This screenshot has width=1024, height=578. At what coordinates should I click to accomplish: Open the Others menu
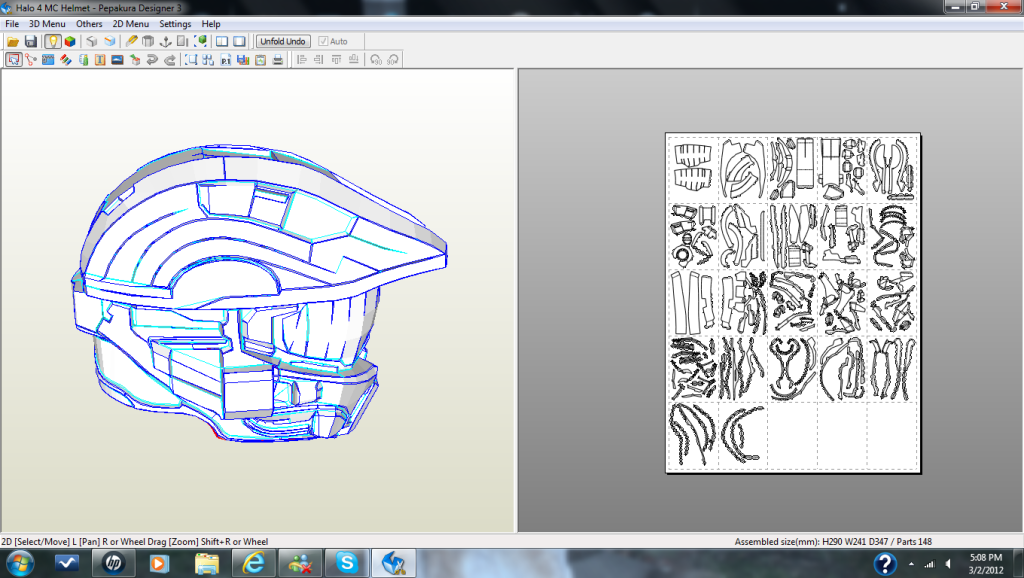pos(89,24)
